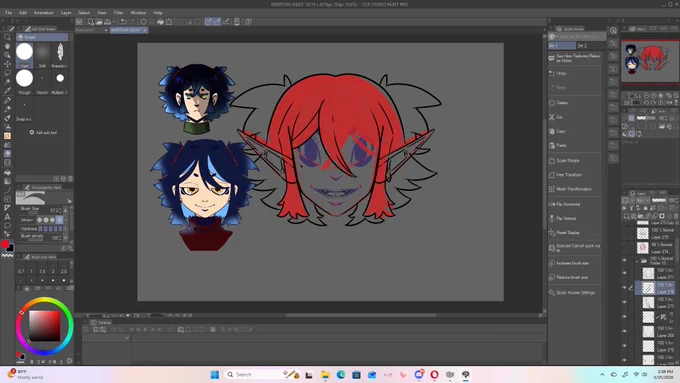The height and width of the screenshot is (383, 680).
Task: Click the red foreground color swatch
Action: click(x=5, y=245)
